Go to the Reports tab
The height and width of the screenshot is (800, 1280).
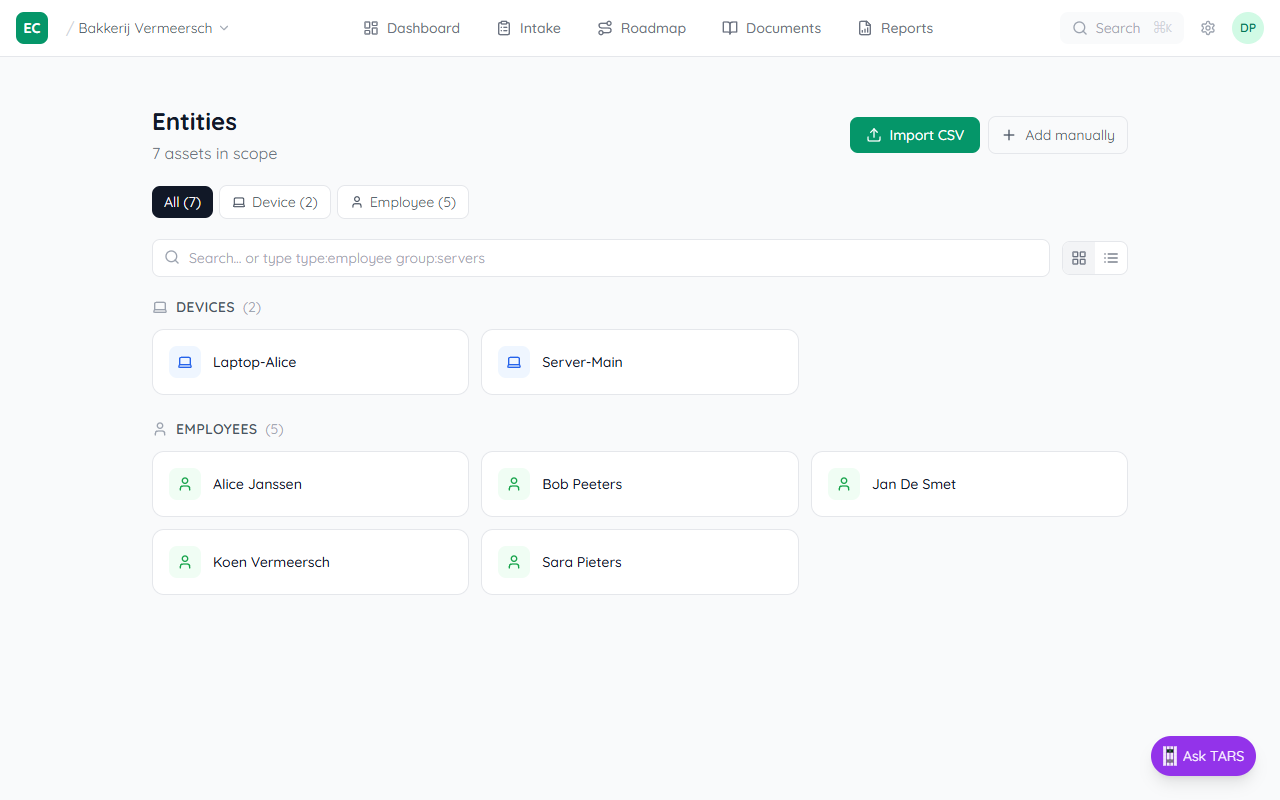click(x=895, y=28)
